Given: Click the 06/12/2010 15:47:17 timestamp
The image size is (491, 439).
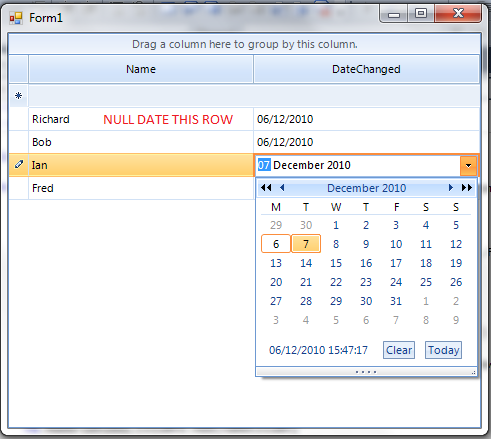Looking at the screenshot, I should pyautogui.click(x=318, y=350).
